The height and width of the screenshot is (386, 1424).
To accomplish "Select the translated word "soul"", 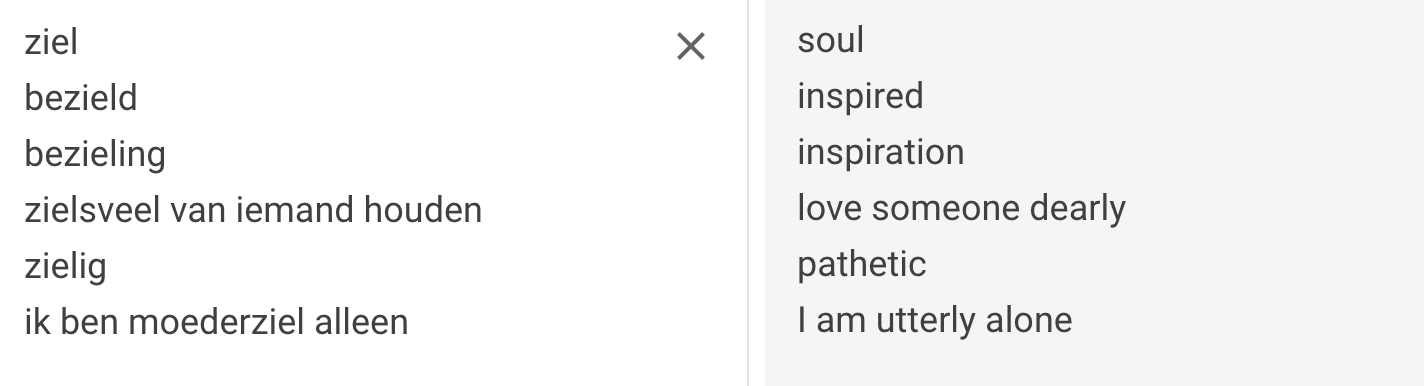I will pyautogui.click(x=831, y=40).
